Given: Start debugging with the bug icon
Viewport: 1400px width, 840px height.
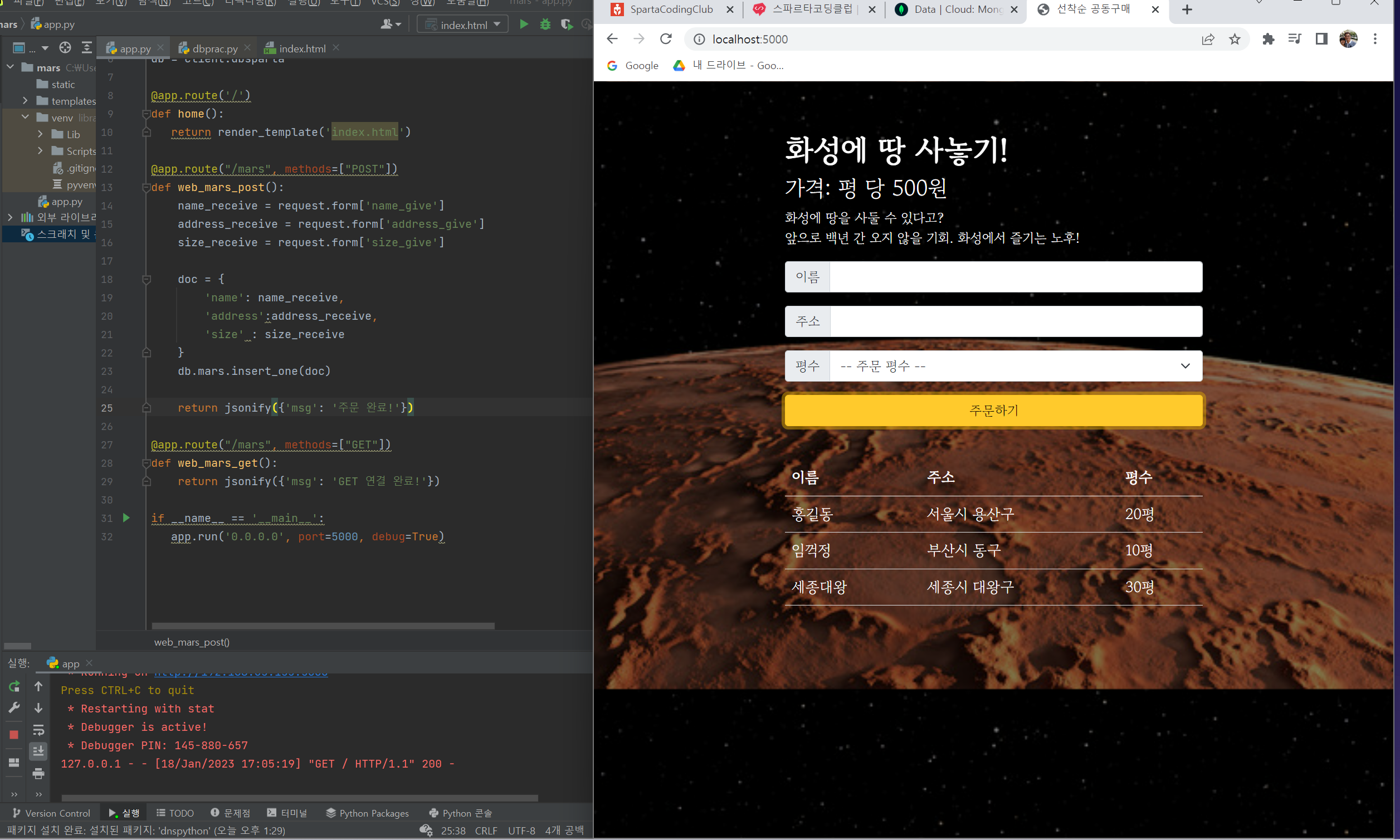Looking at the screenshot, I should (x=545, y=25).
